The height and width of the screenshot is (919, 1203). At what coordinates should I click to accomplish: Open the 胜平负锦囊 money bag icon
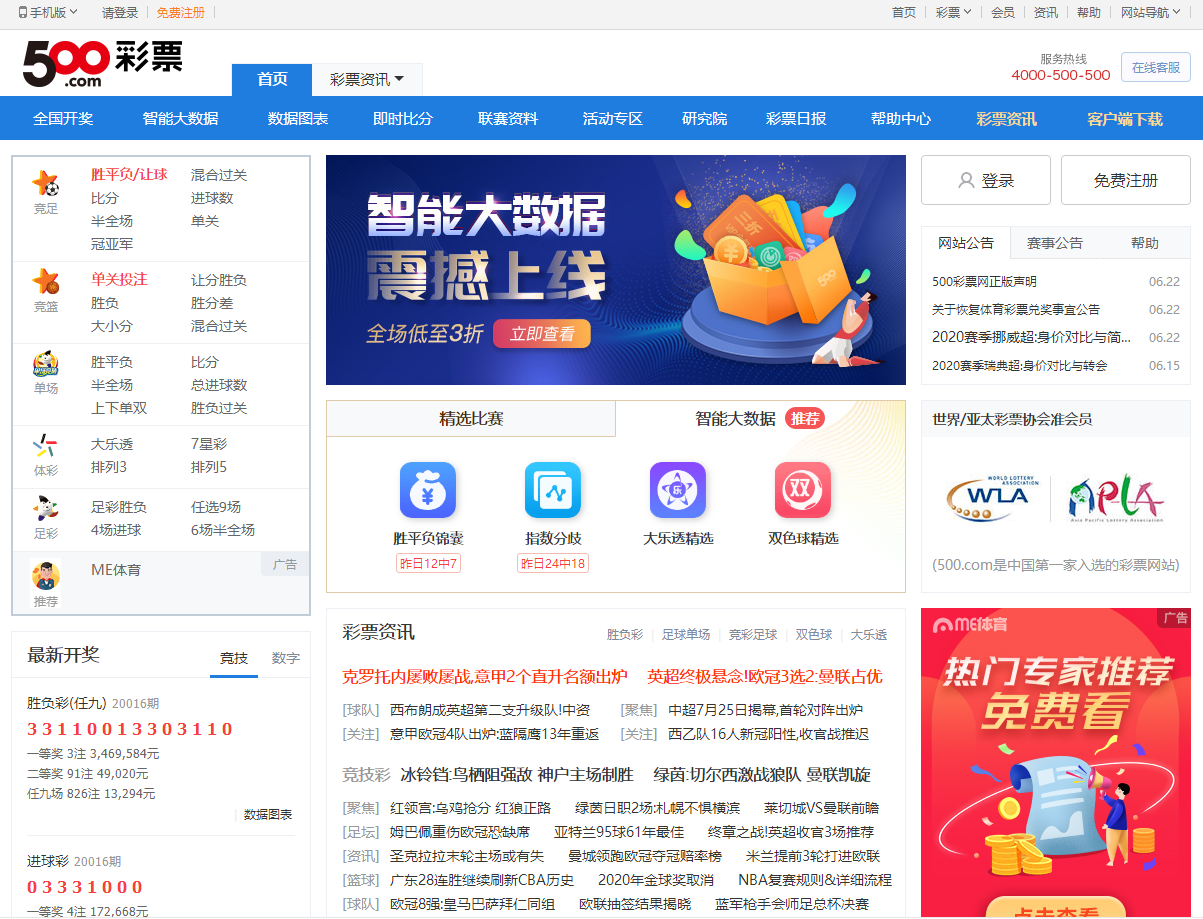[428, 490]
